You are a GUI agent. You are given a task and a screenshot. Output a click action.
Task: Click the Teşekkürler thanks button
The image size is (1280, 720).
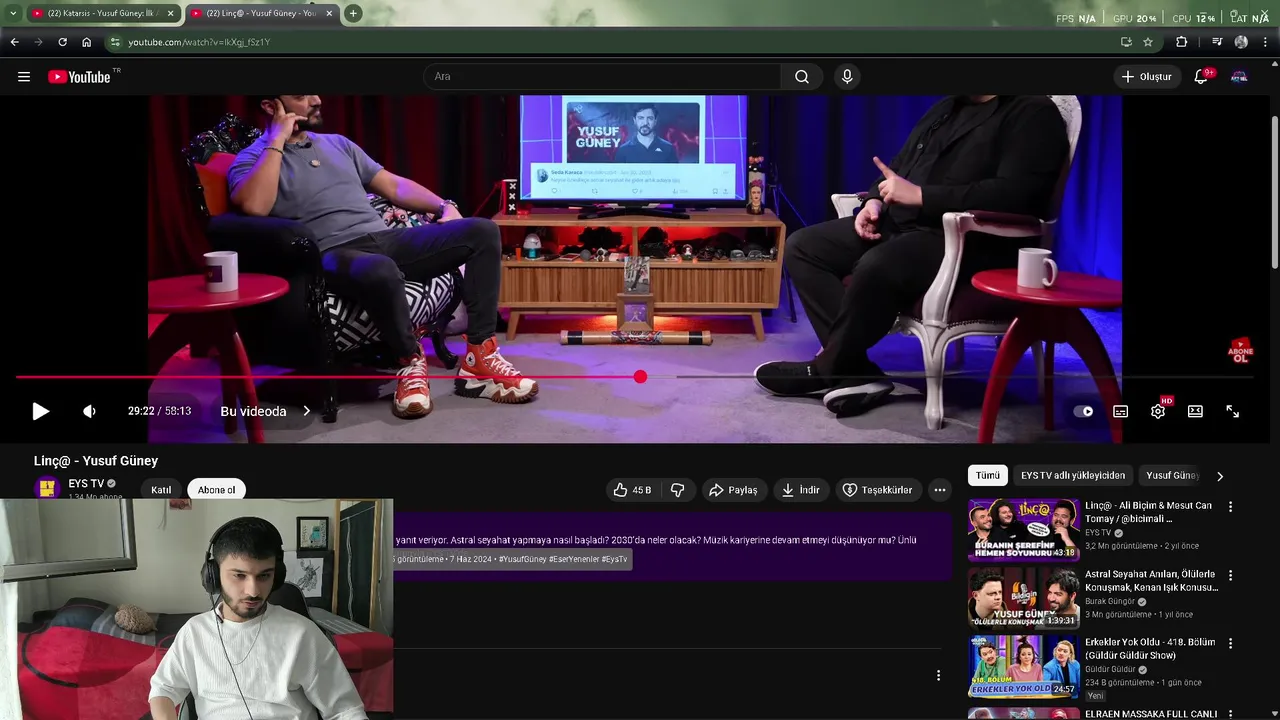click(x=877, y=490)
